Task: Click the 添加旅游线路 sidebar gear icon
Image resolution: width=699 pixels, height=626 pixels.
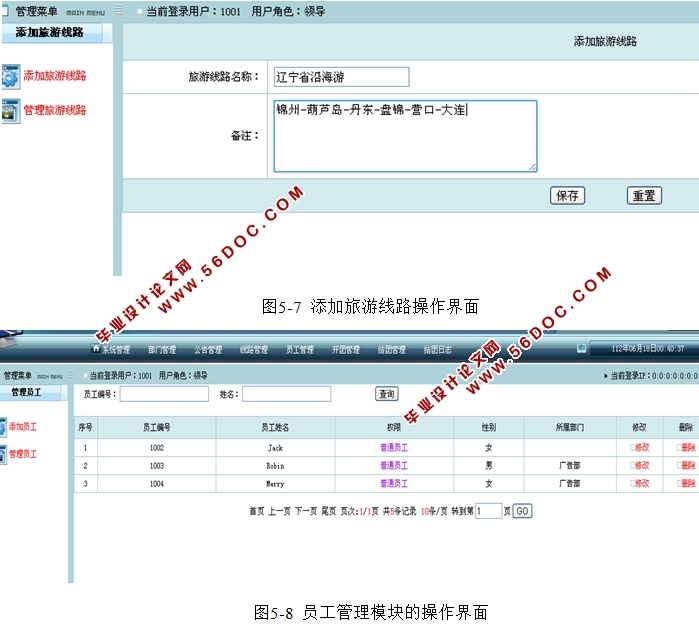Action: (10, 76)
